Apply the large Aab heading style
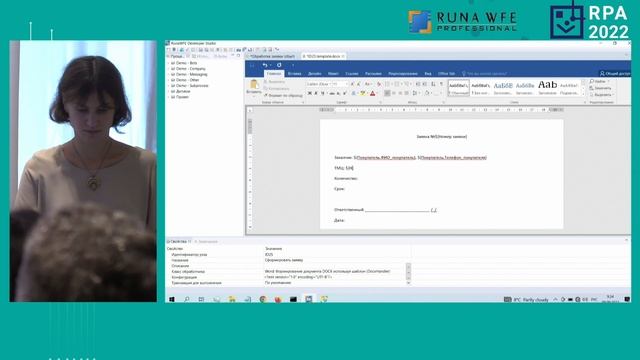The height and width of the screenshot is (360, 640). 547,88
